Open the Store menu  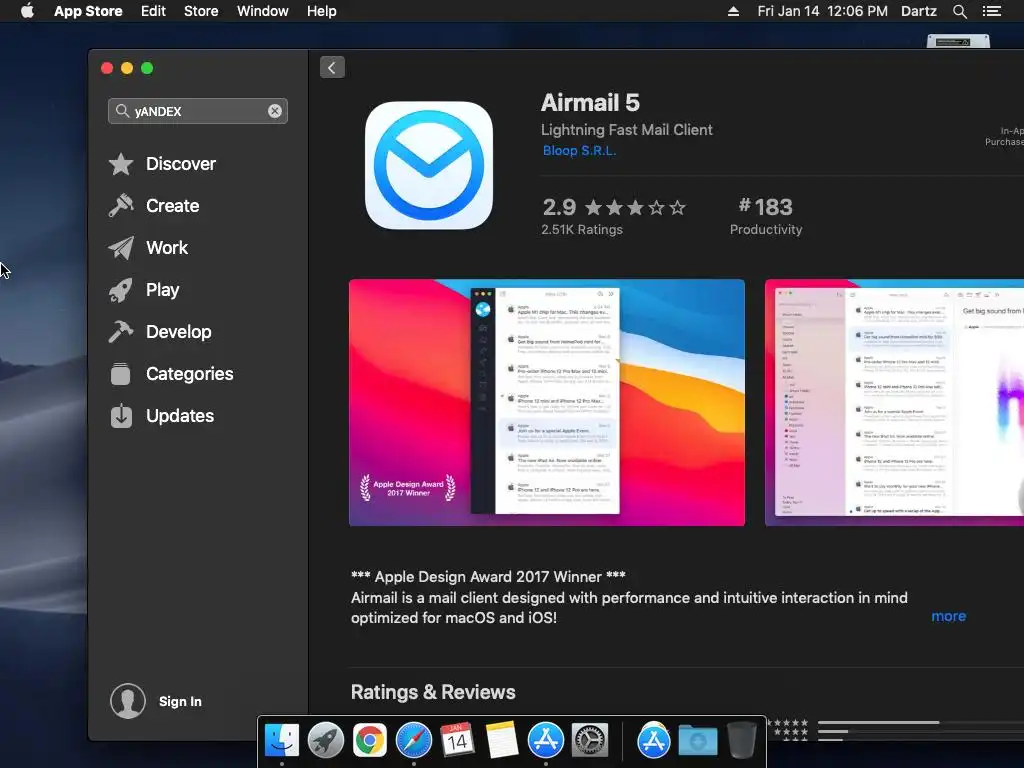201,11
